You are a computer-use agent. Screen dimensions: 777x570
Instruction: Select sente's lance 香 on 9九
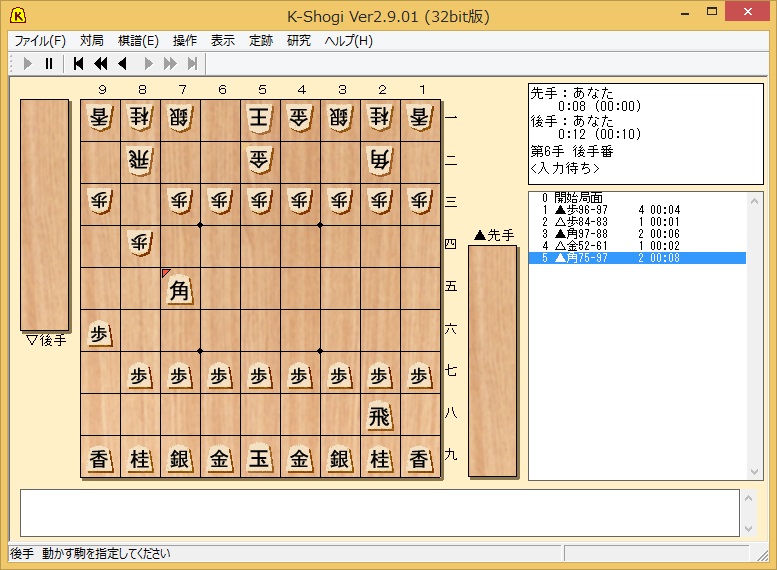point(100,457)
